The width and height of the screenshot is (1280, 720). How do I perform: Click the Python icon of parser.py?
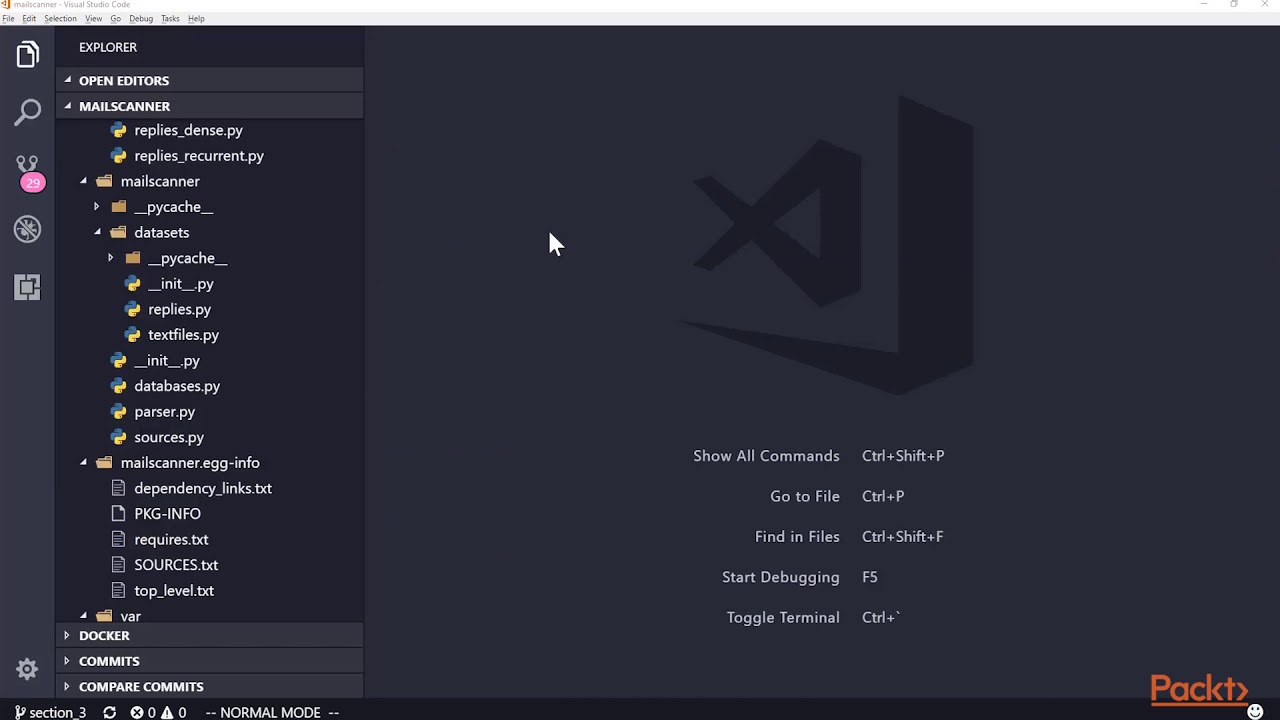pos(119,411)
